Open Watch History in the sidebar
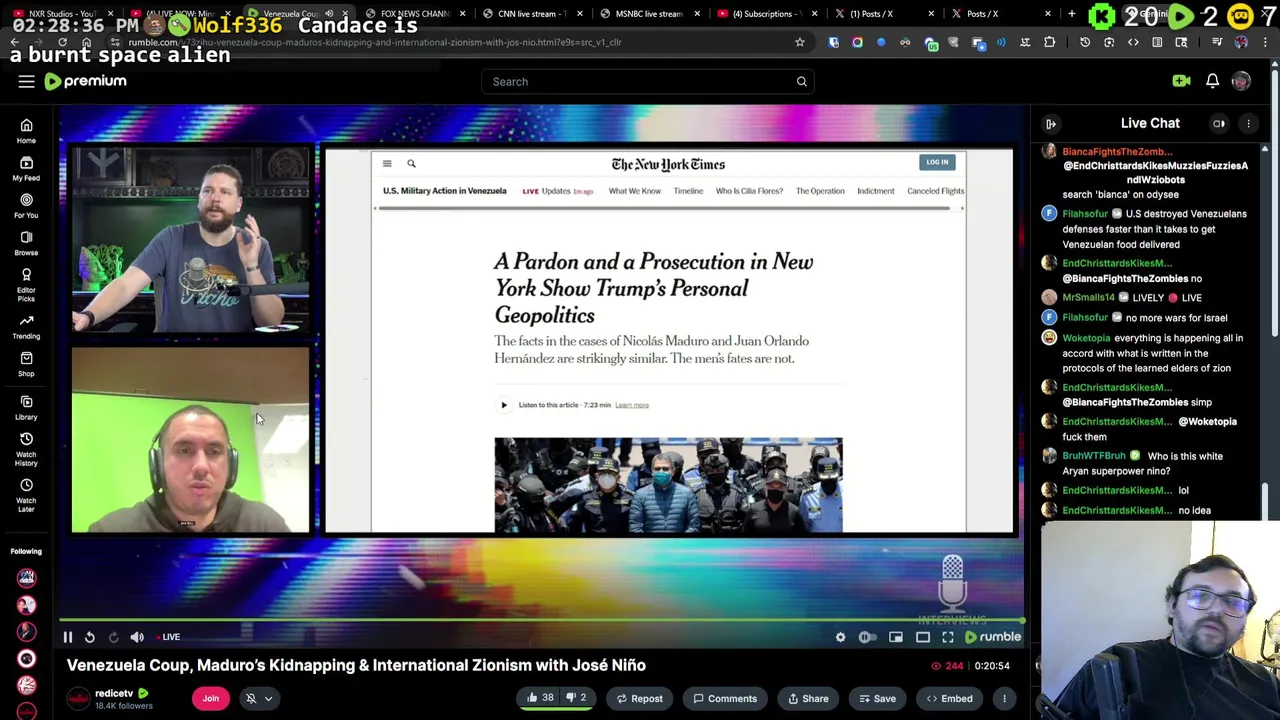 [x=26, y=450]
